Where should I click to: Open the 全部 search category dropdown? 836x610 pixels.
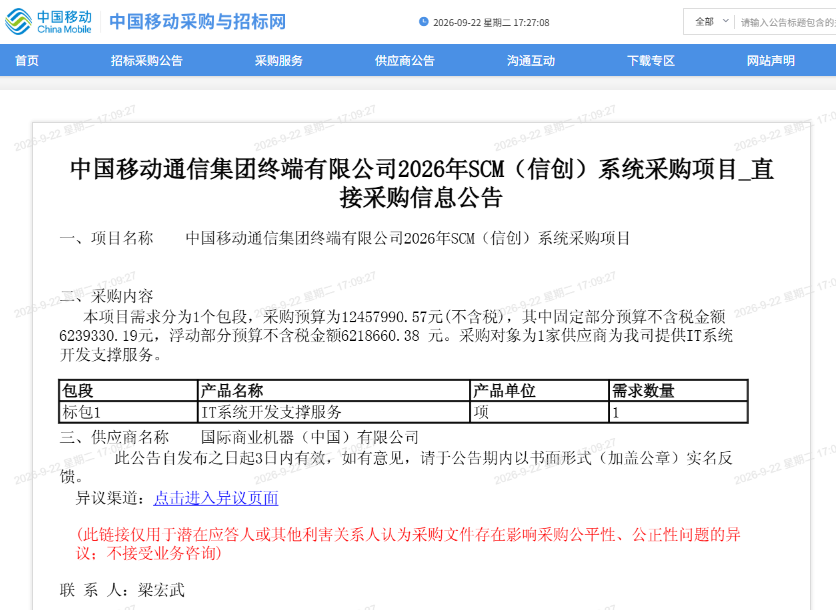[711, 22]
